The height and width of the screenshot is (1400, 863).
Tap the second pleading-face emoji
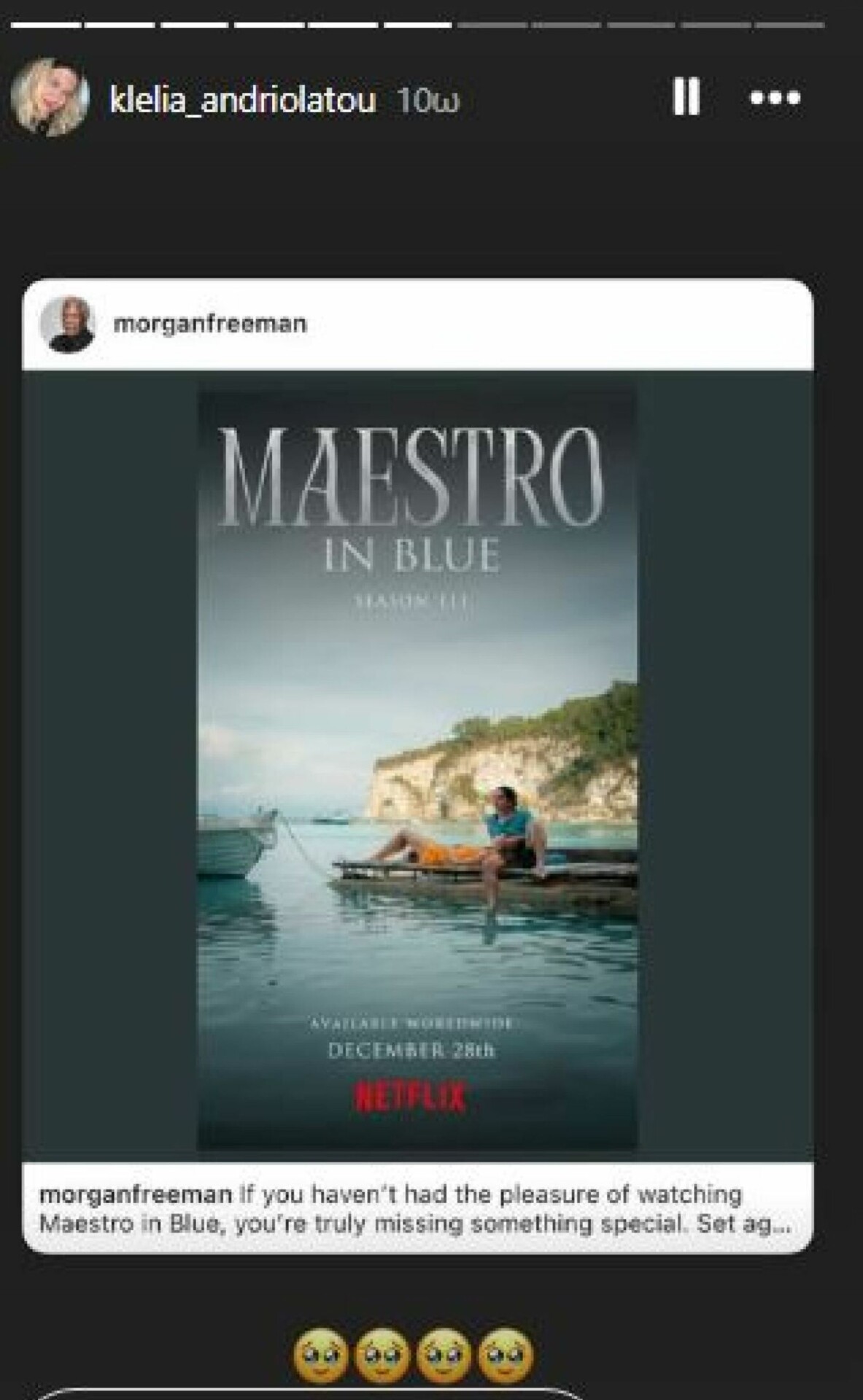(x=382, y=1356)
